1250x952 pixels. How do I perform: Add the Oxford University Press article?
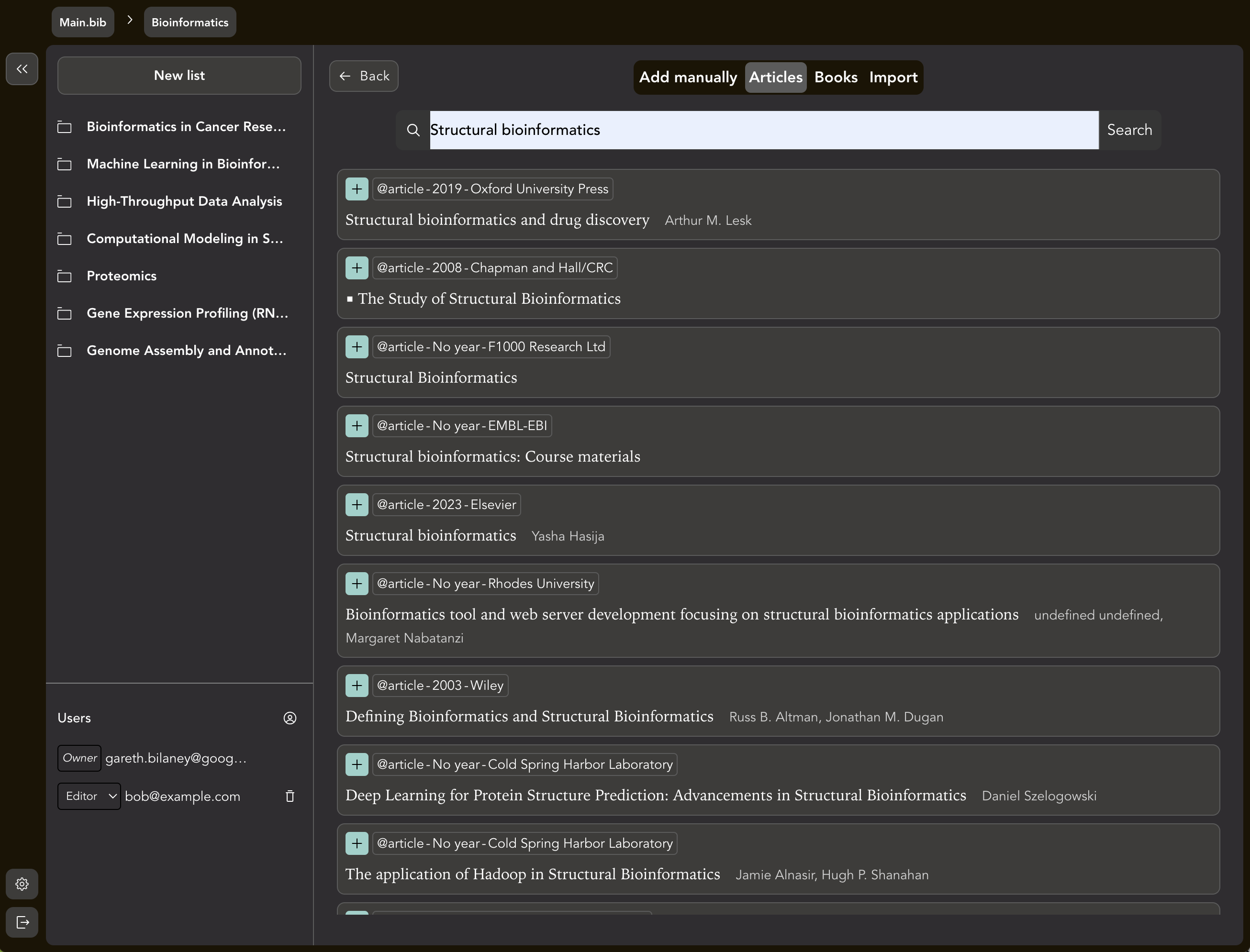pyautogui.click(x=357, y=189)
